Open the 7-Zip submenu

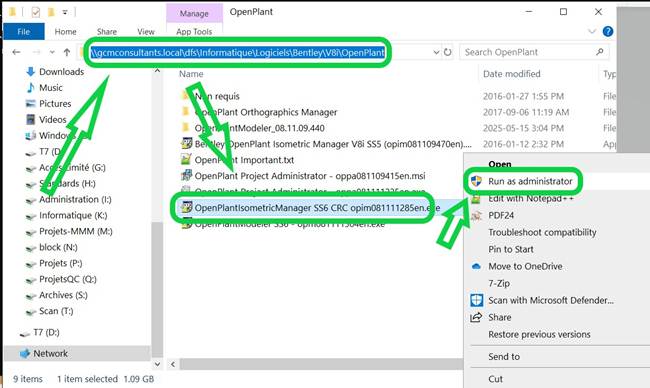[x=499, y=284]
